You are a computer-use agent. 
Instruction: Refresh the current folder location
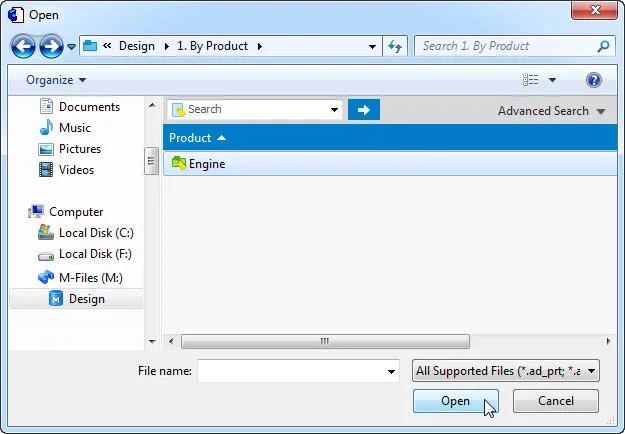pyautogui.click(x=395, y=46)
